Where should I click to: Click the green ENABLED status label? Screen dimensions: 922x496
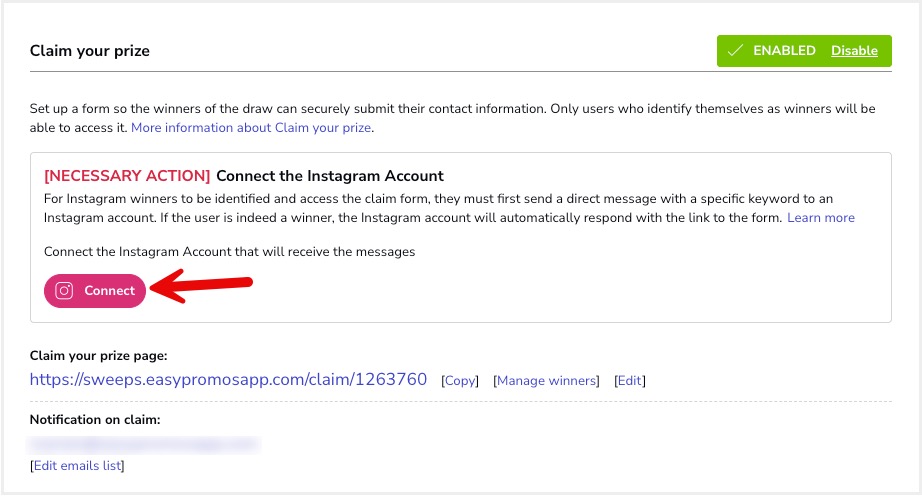click(x=783, y=51)
